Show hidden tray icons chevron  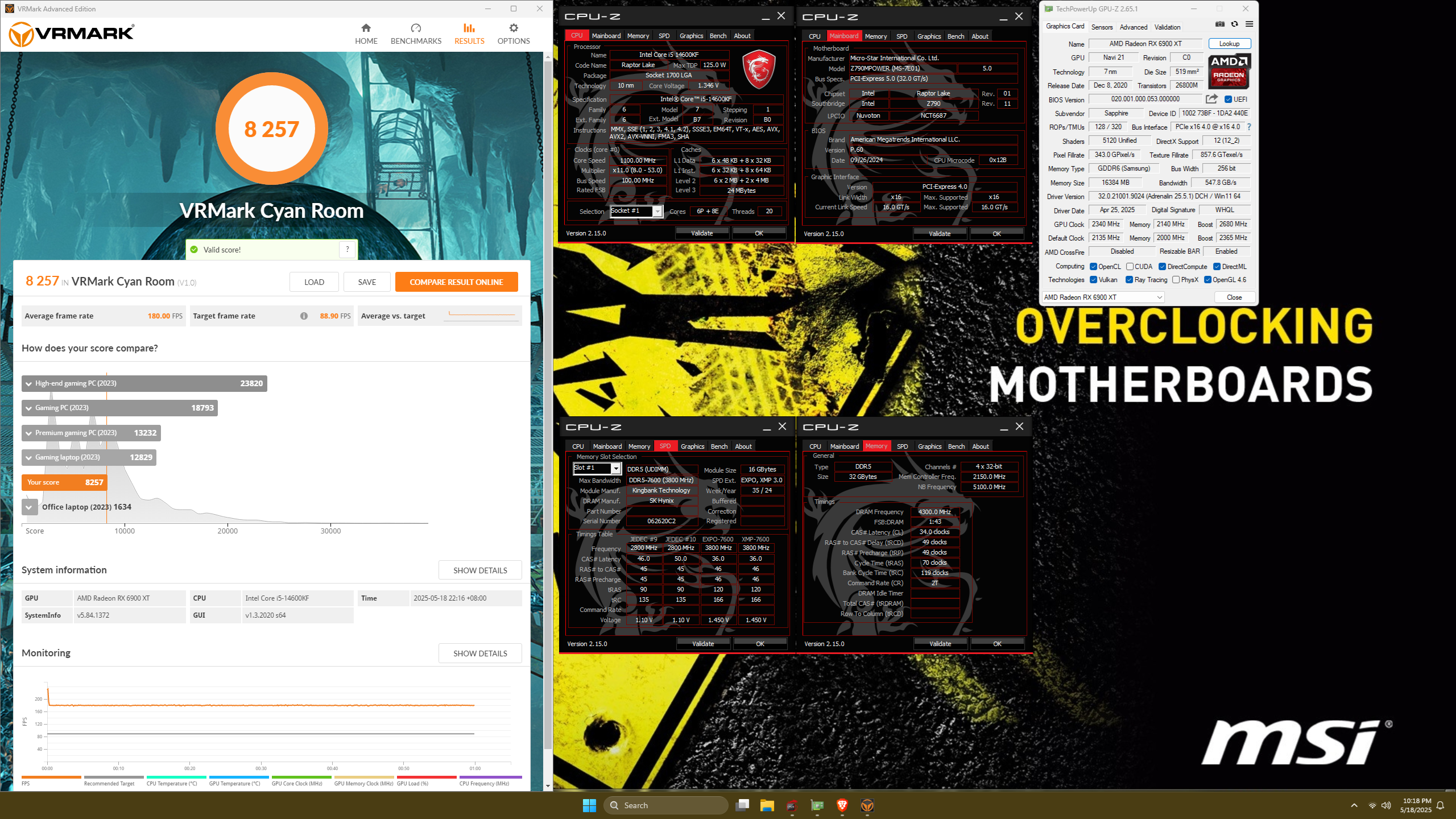(1354, 805)
